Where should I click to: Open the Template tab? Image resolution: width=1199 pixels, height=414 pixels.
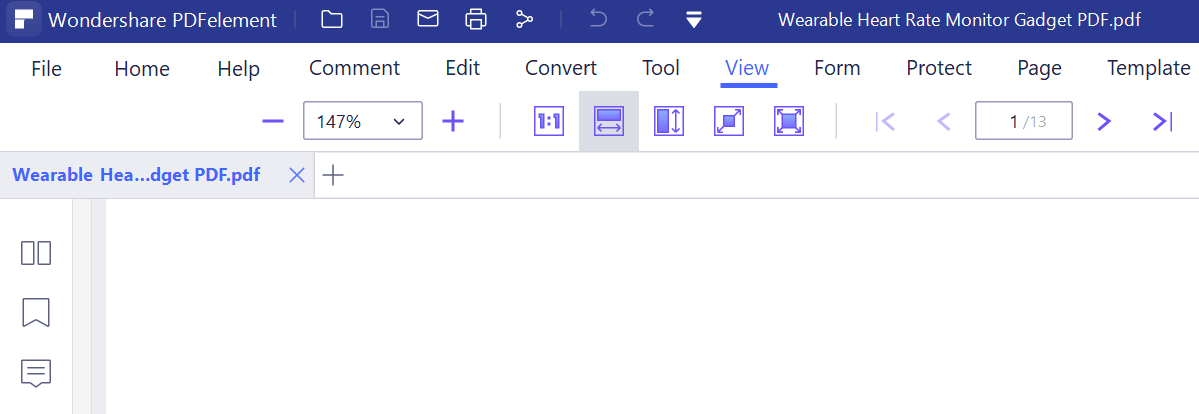[x=1149, y=68]
